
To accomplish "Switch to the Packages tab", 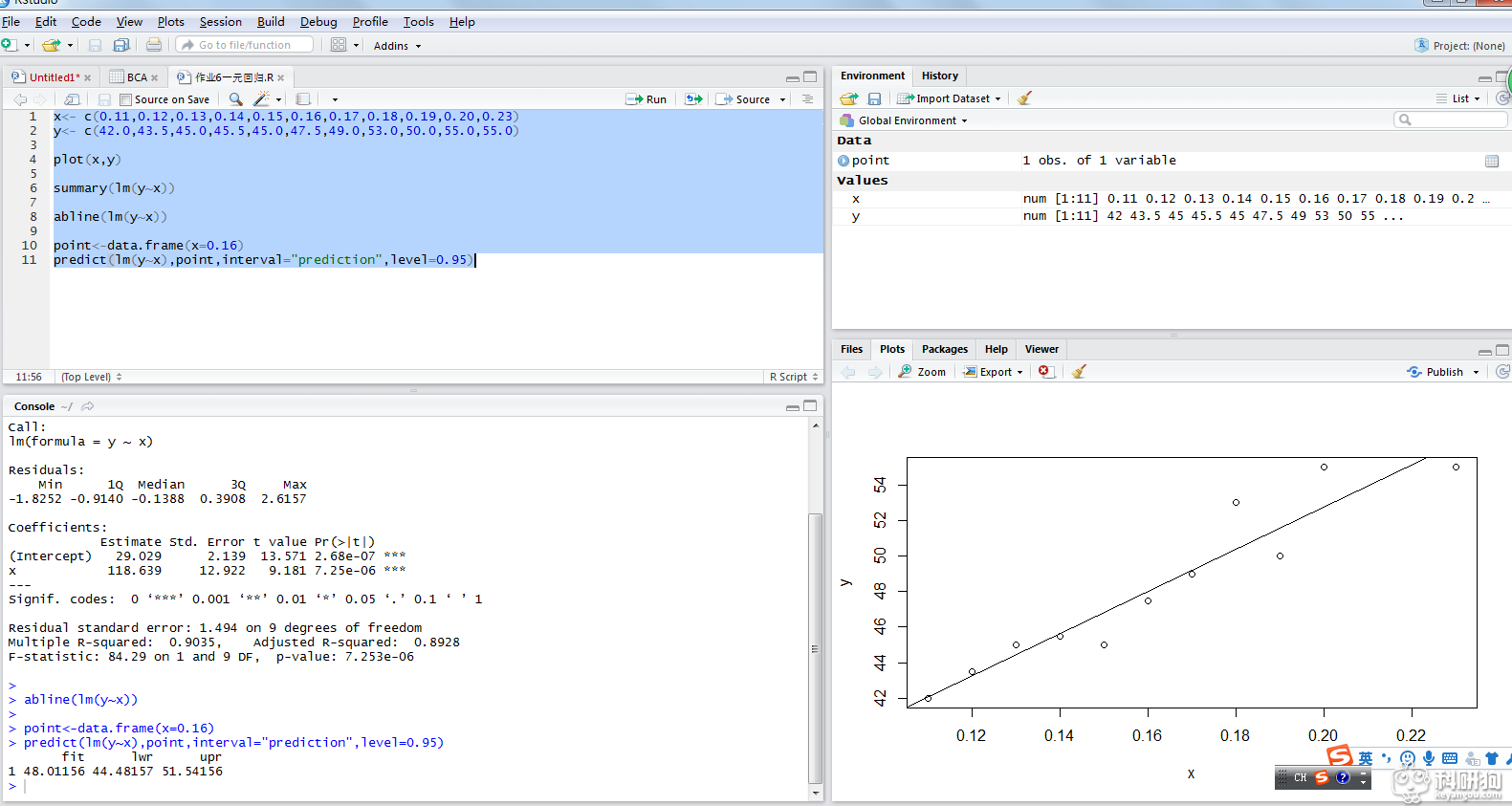I will click(944, 349).
